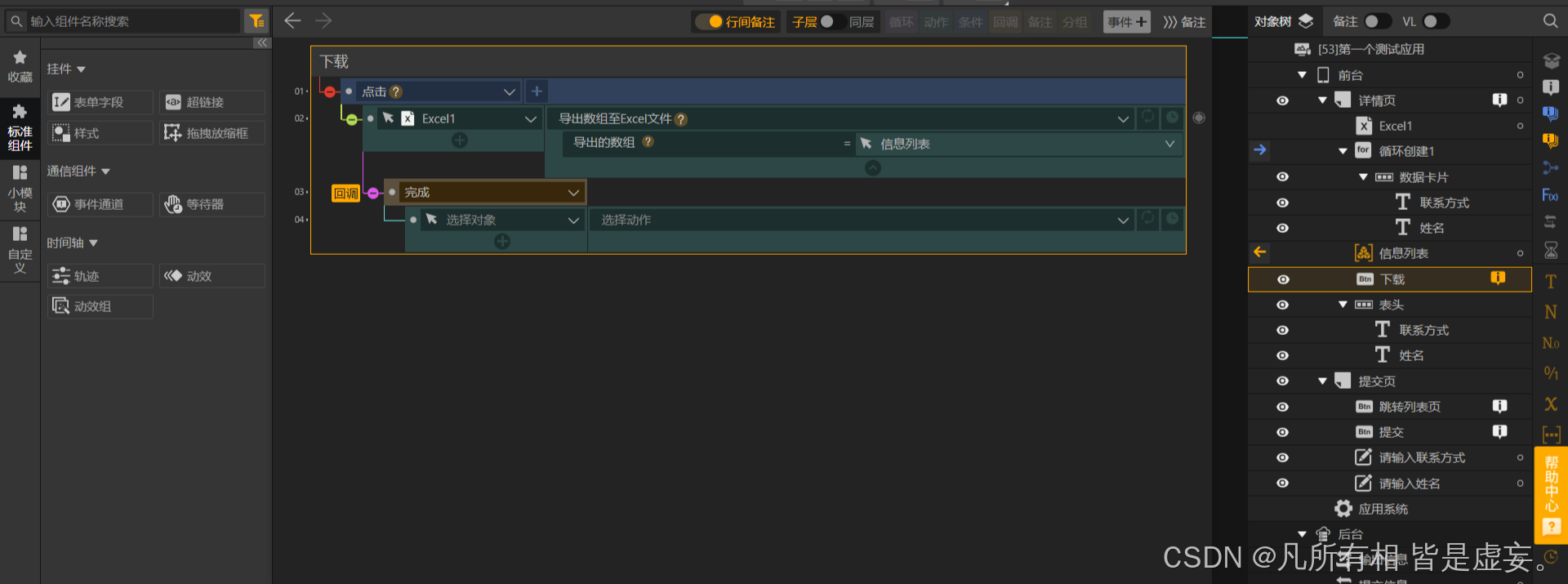Collapse the 导出的数组 parameter with the up chevron
1568x584 pixels.
[873, 167]
